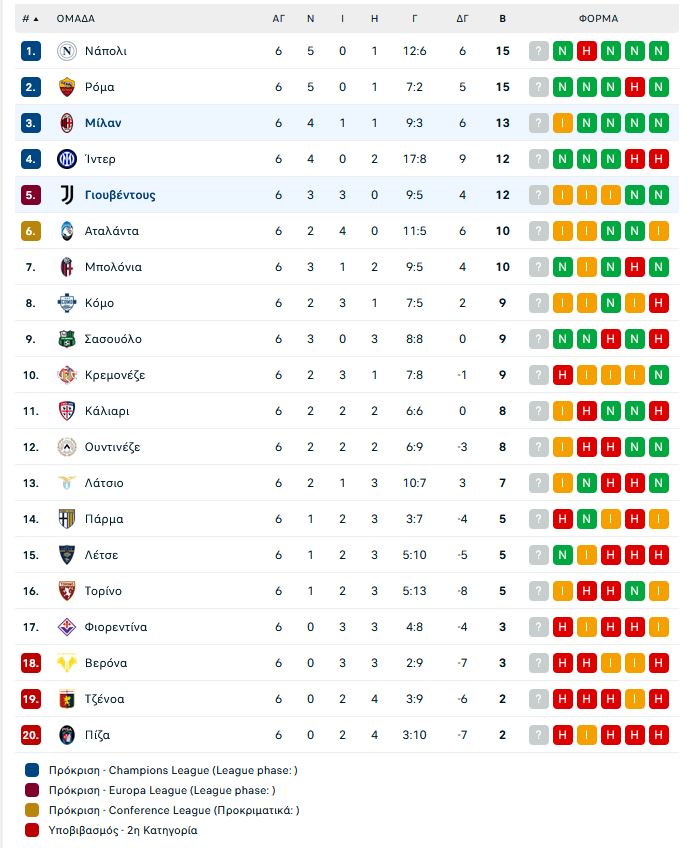Open the Γιουβέντους team page link
The height and width of the screenshot is (848, 690).
pyautogui.click(x=120, y=195)
